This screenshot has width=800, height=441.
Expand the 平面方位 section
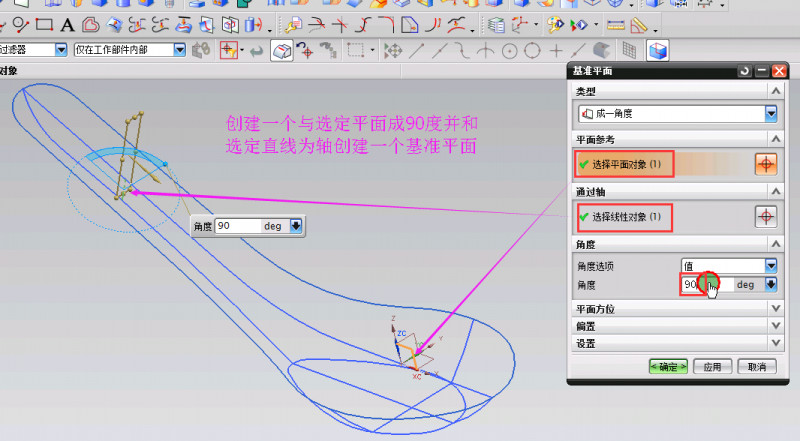[776, 308]
